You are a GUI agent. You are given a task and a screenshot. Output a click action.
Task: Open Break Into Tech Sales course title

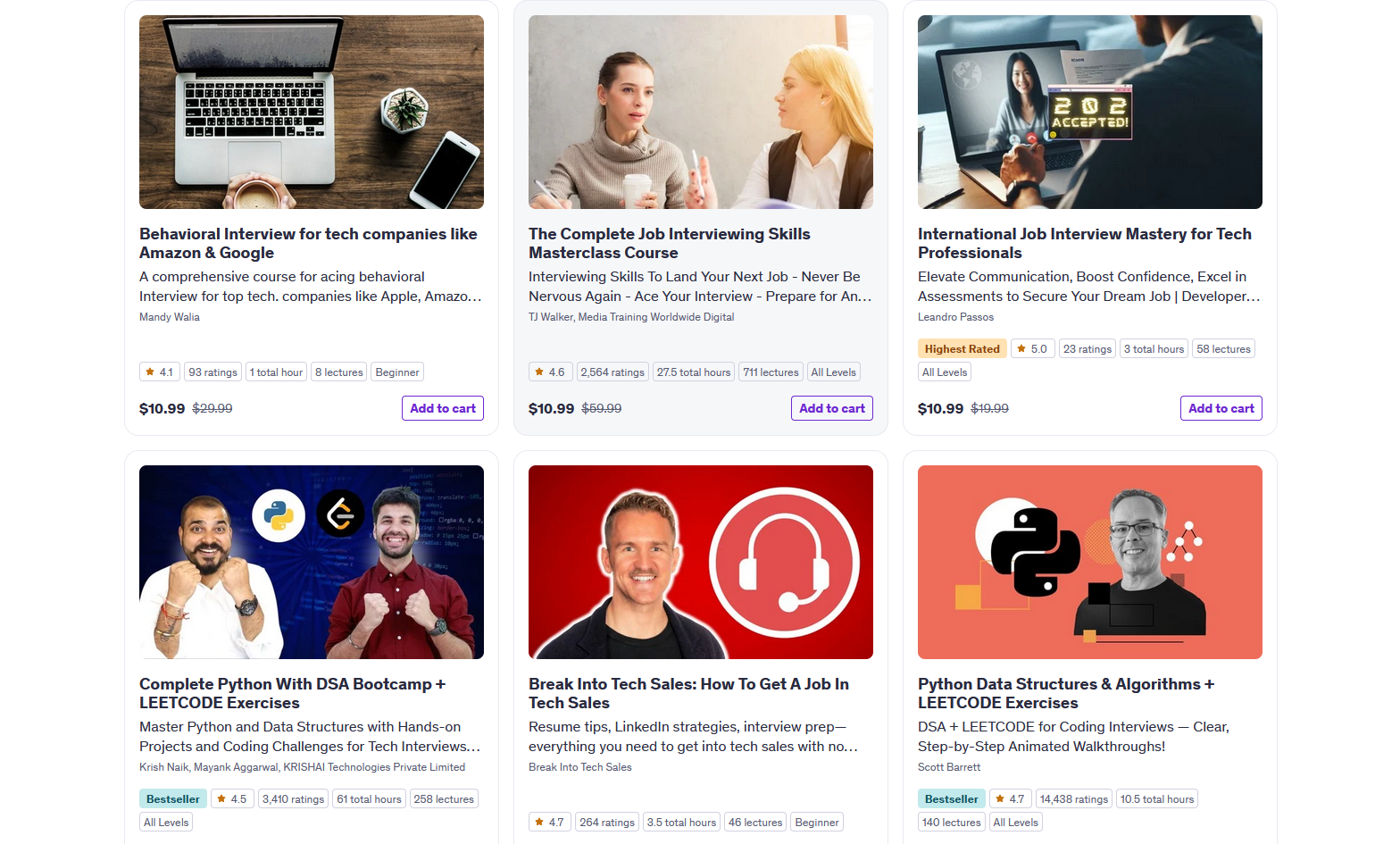[688, 693]
